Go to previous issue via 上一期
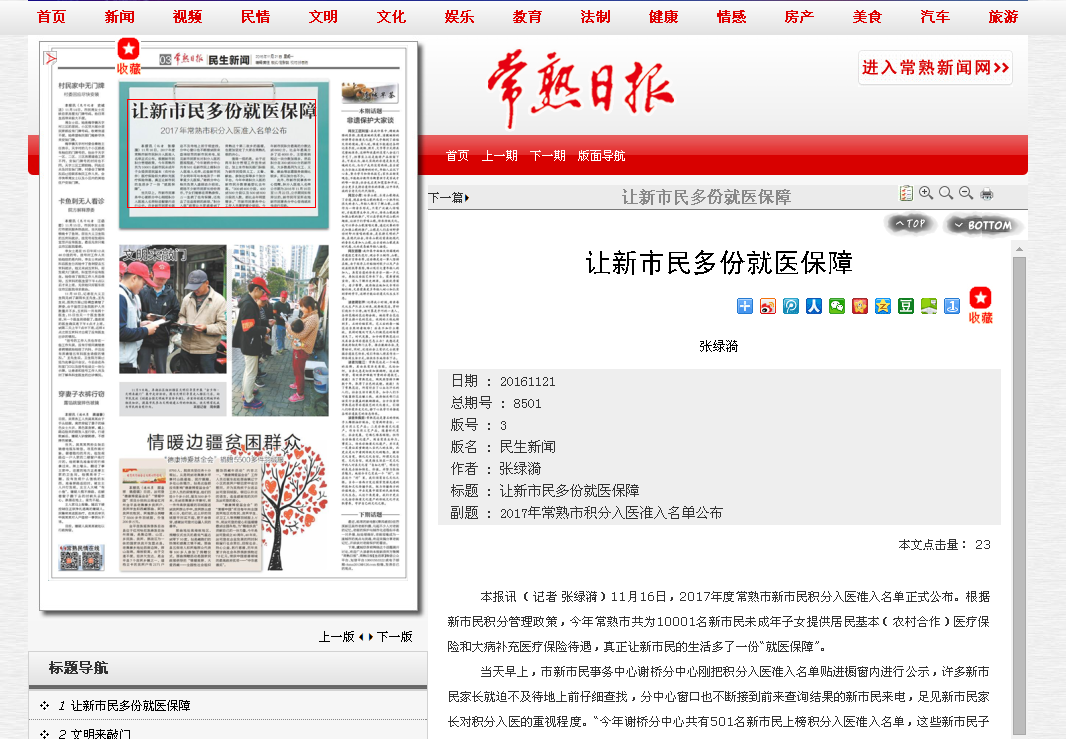Image resolution: width=1066 pixels, height=739 pixels. 500,156
